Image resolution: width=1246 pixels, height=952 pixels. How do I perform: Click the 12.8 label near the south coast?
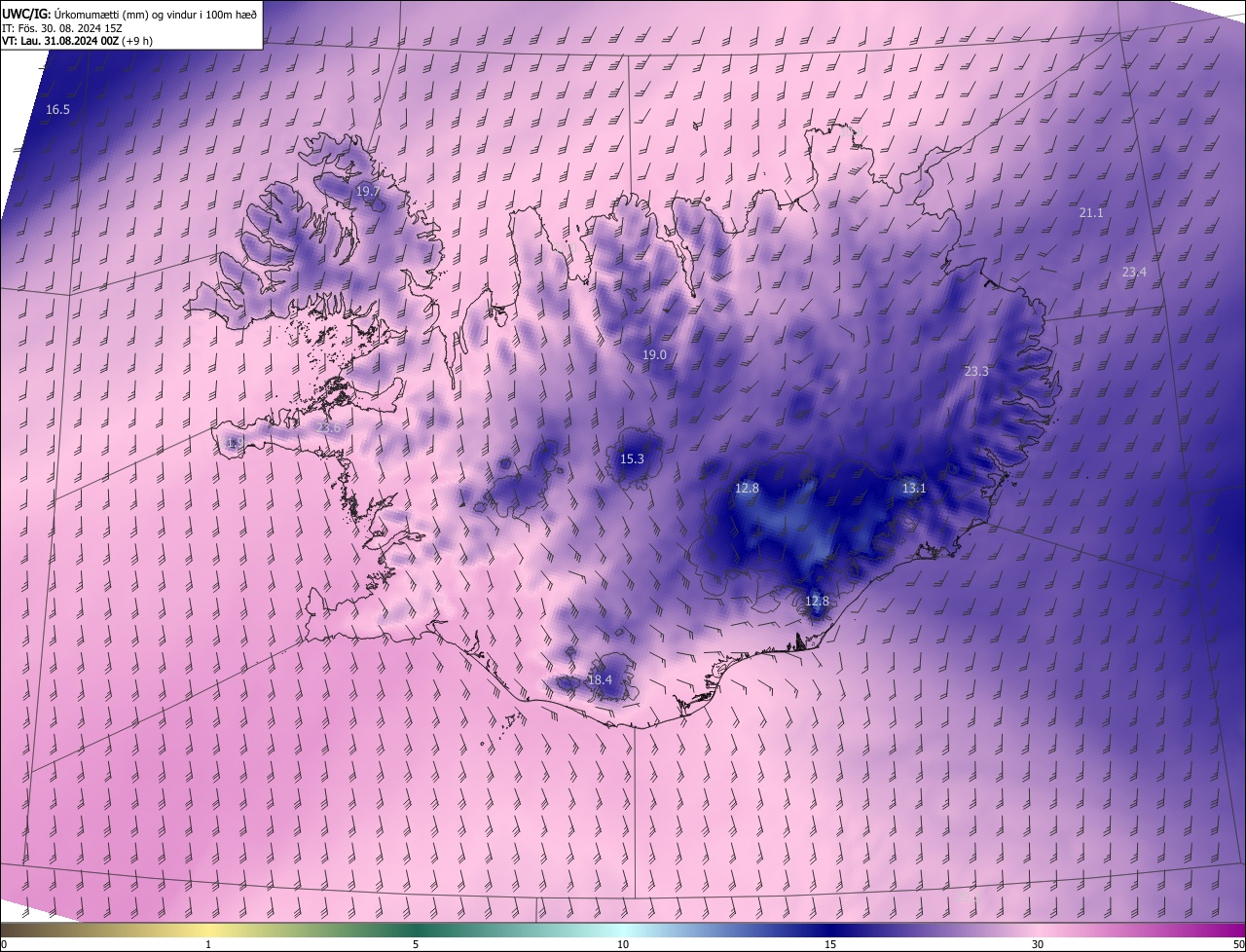pyautogui.click(x=817, y=602)
